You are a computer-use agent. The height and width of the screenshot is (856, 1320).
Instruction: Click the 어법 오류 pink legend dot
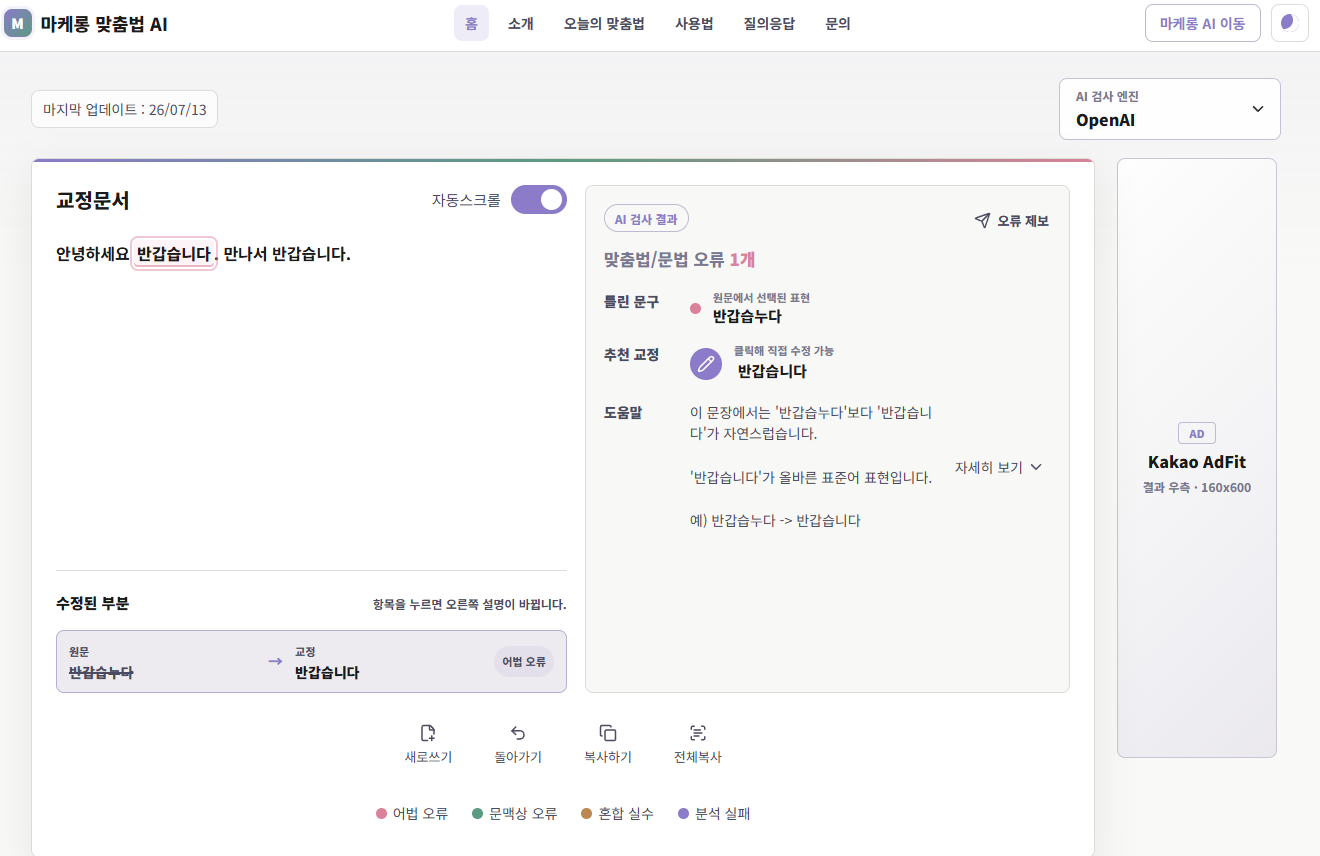[381, 814]
